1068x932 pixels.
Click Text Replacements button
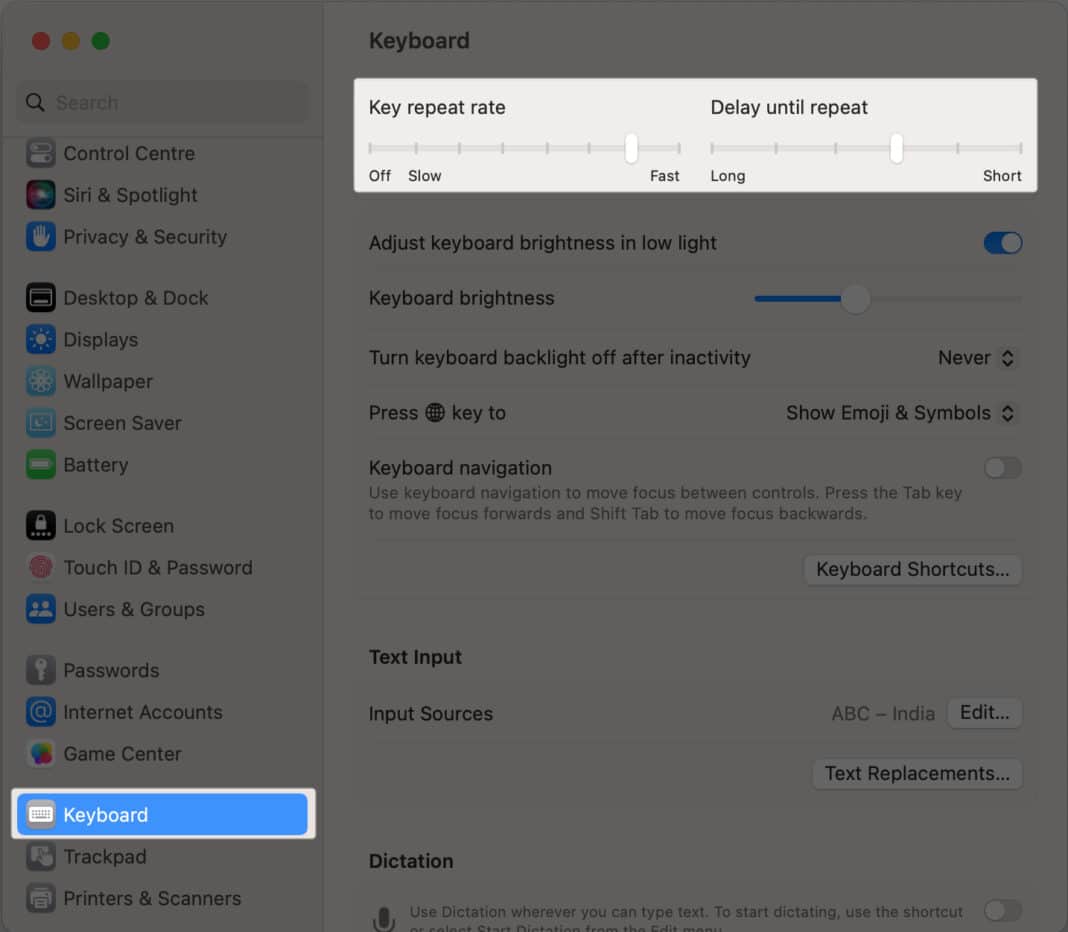click(916, 773)
